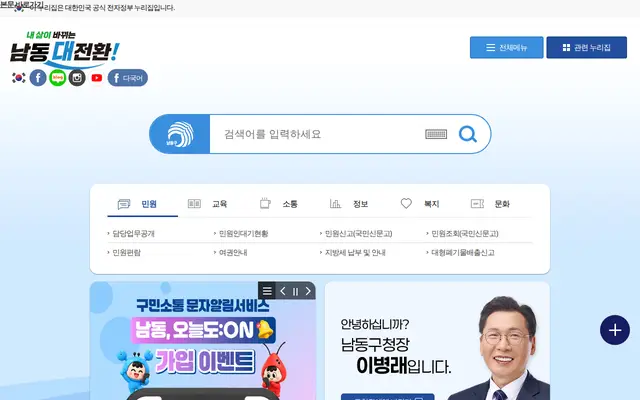Open the 지방세 납부 및 안내 link
Image resolution: width=640 pixels, height=400 pixels.
pyautogui.click(x=353, y=253)
